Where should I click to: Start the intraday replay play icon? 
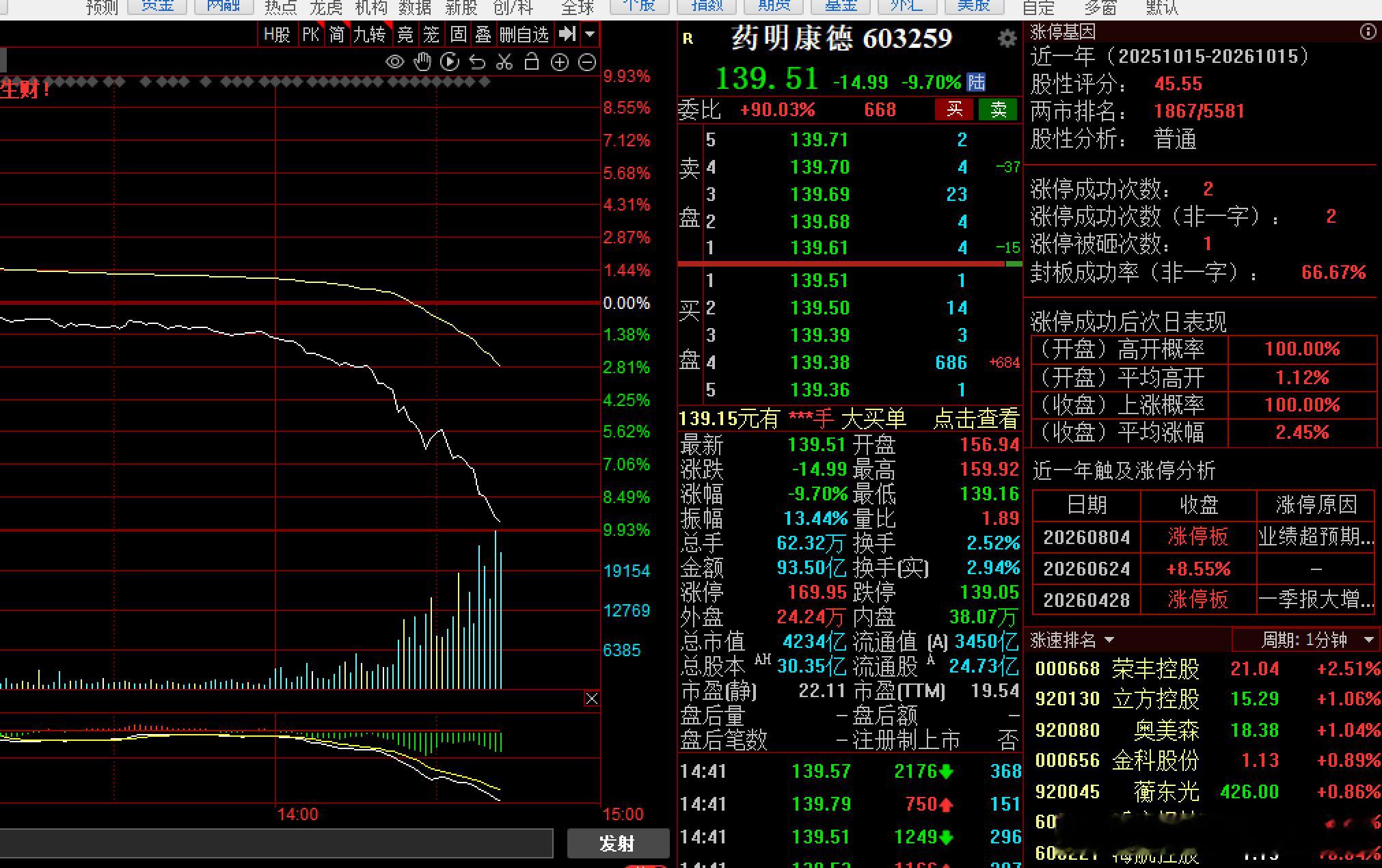[x=450, y=62]
